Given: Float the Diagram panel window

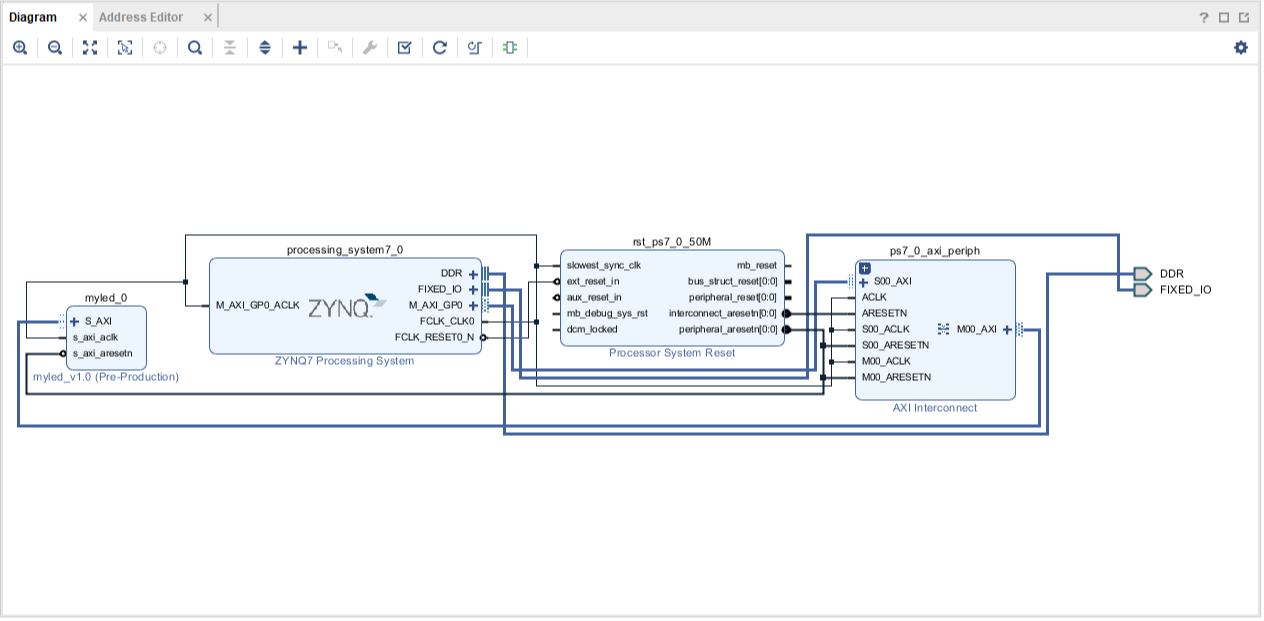Looking at the screenshot, I should tap(1244, 17).
